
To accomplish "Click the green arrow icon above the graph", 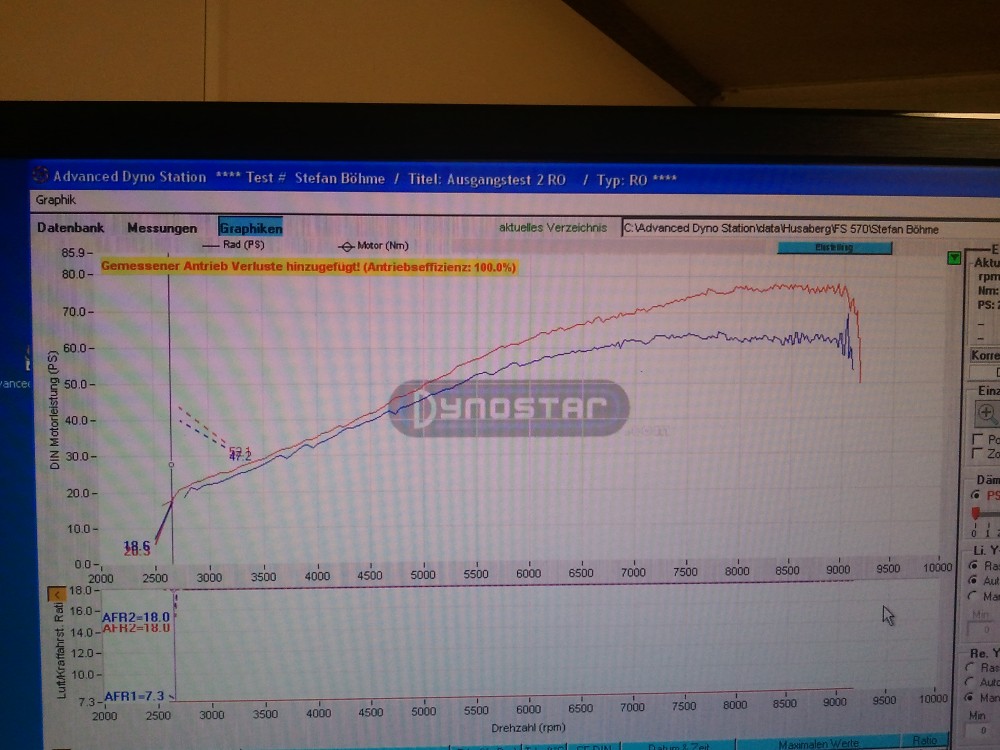I will tap(953, 258).
